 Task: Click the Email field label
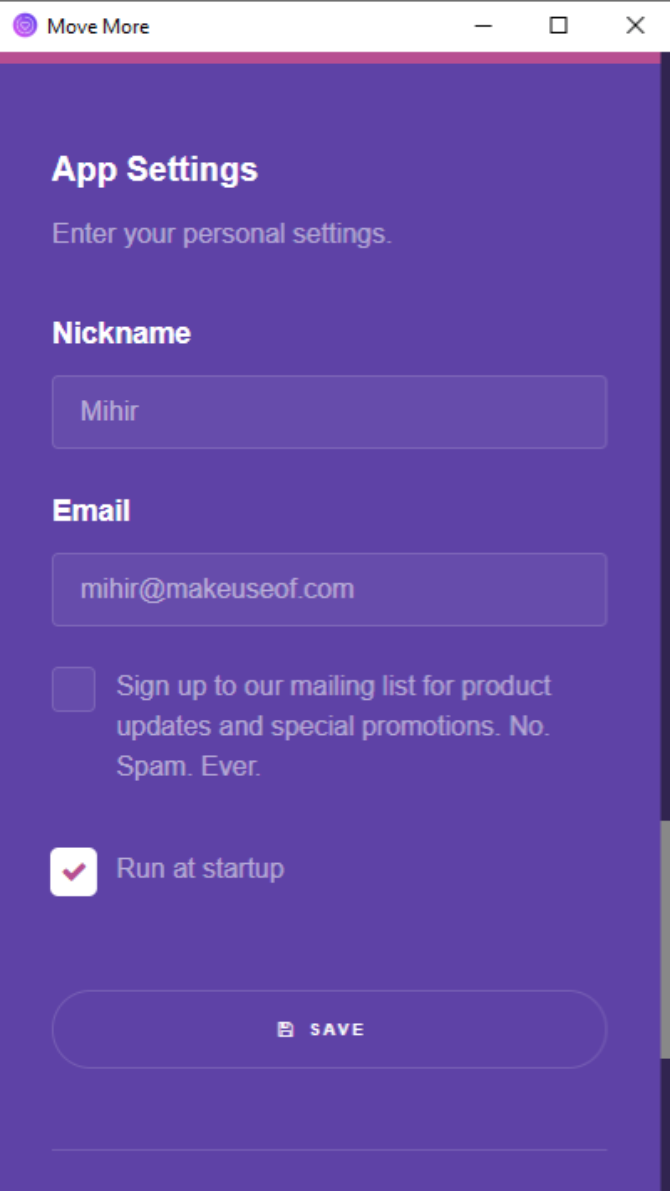91,511
